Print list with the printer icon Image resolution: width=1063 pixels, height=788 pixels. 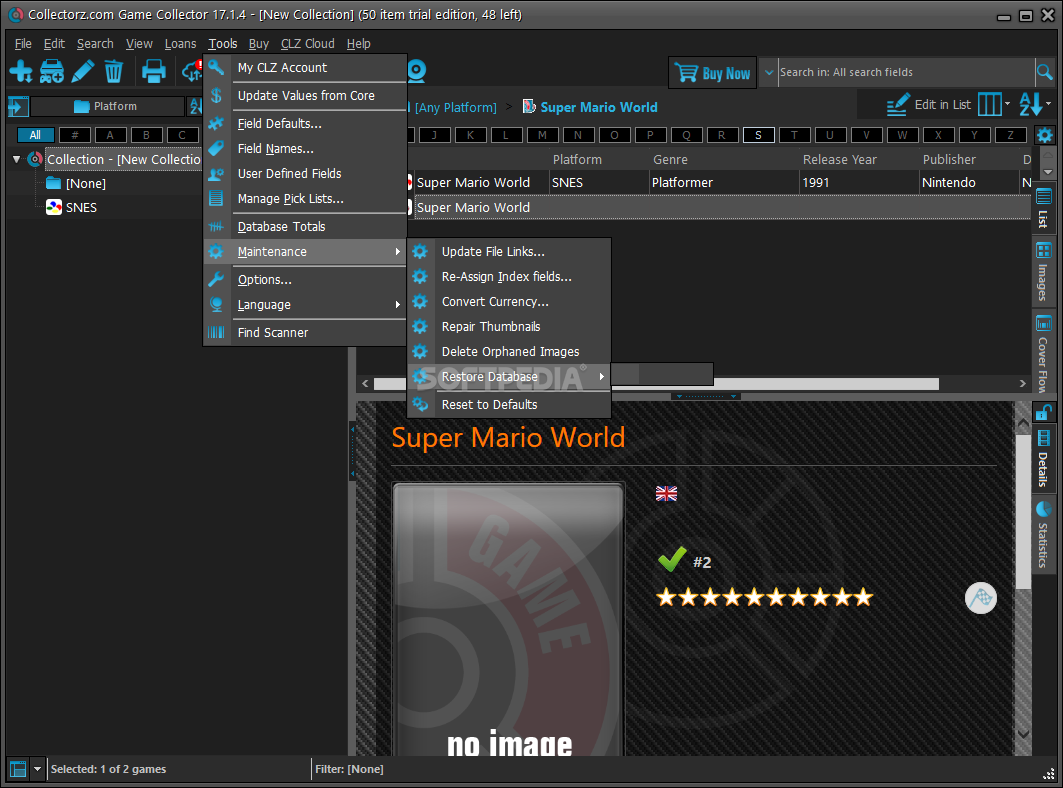153,71
